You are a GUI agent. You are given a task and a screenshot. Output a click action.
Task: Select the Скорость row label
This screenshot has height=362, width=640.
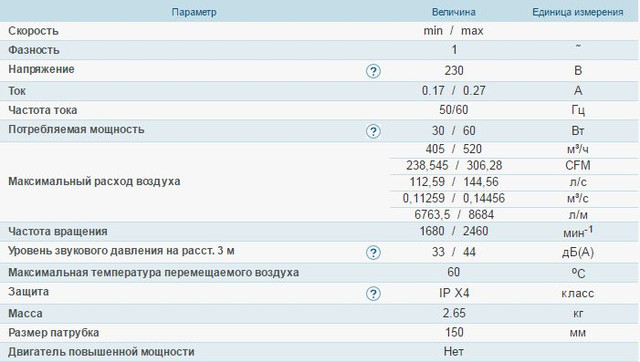33,31
